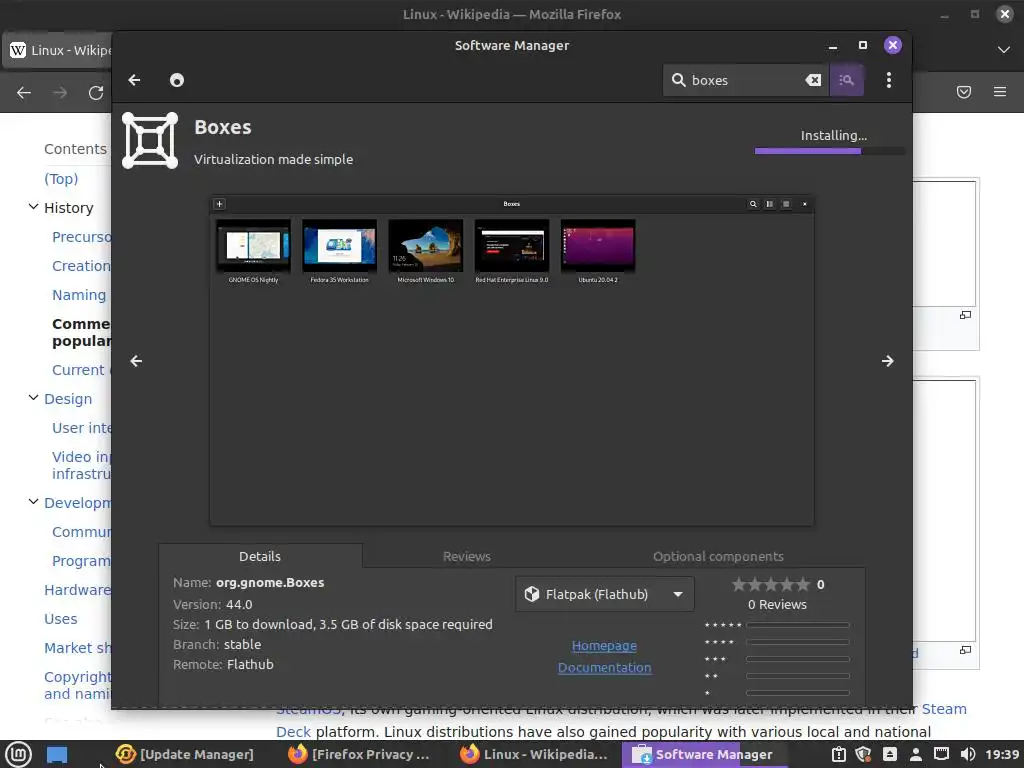The image size is (1024, 768).
Task: Click the Pocket save icon in Firefox
Action: click(x=964, y=91)
